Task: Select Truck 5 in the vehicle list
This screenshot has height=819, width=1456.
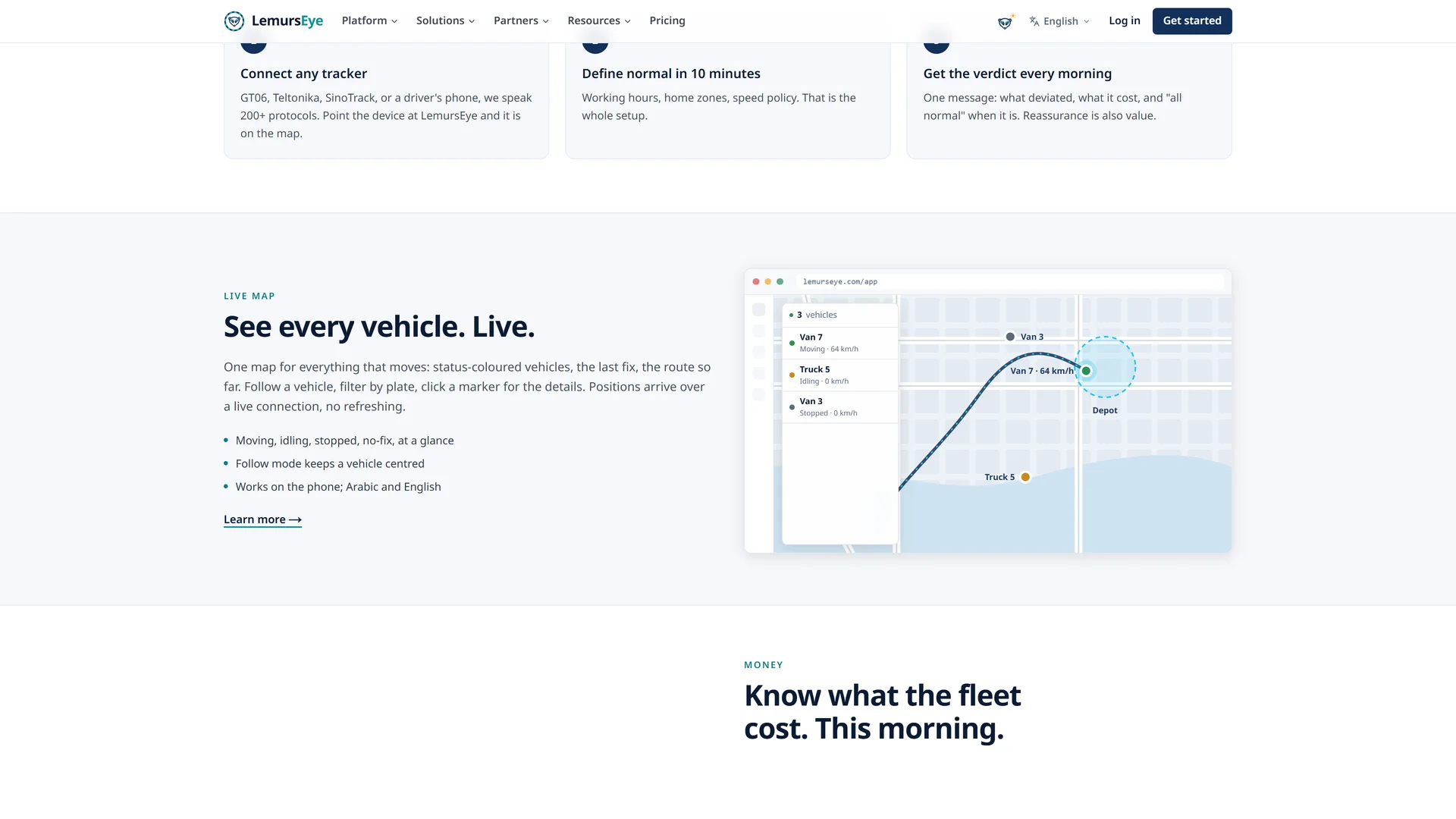Action: [x=840, y=375]
